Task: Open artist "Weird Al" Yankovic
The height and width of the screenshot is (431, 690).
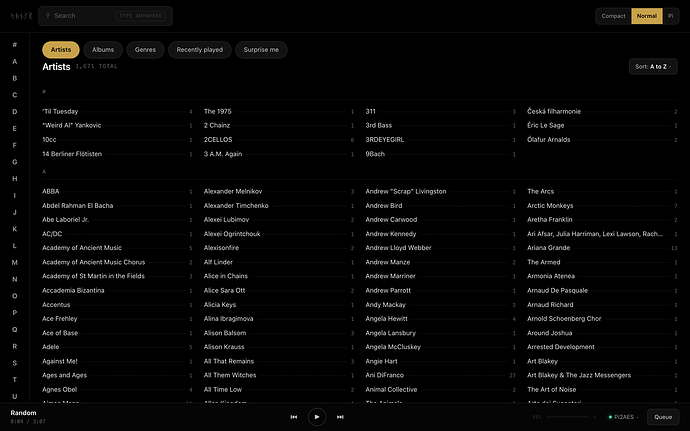Action: pos(117,125)
